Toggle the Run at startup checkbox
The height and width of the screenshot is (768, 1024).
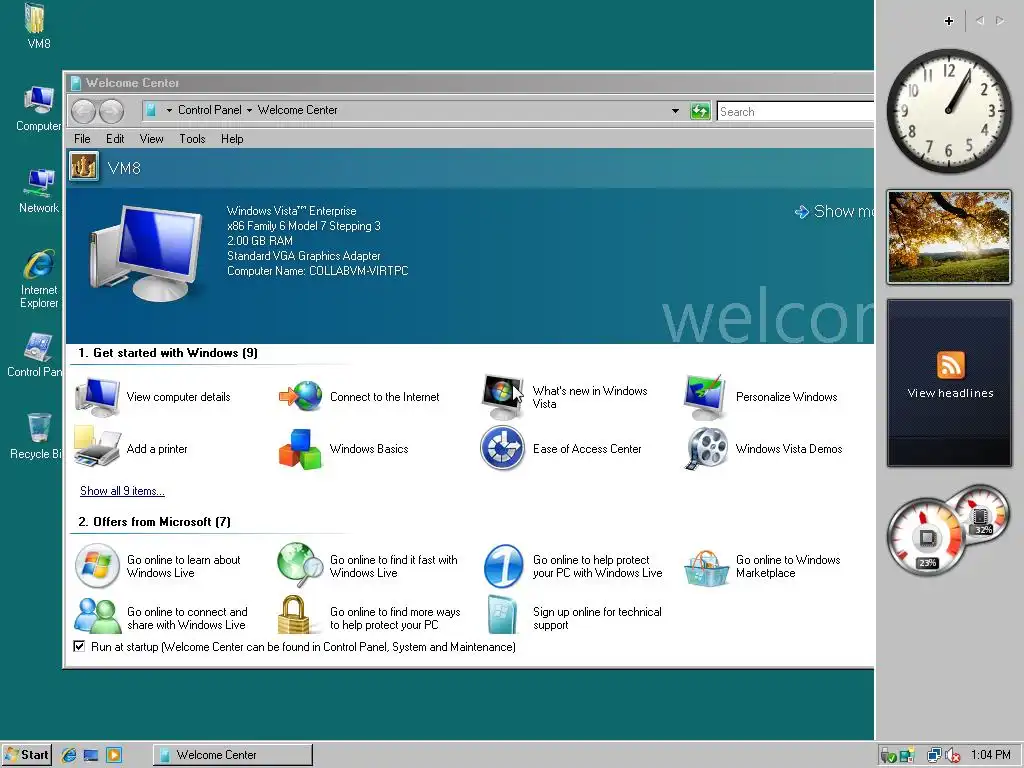pos(79,647)
